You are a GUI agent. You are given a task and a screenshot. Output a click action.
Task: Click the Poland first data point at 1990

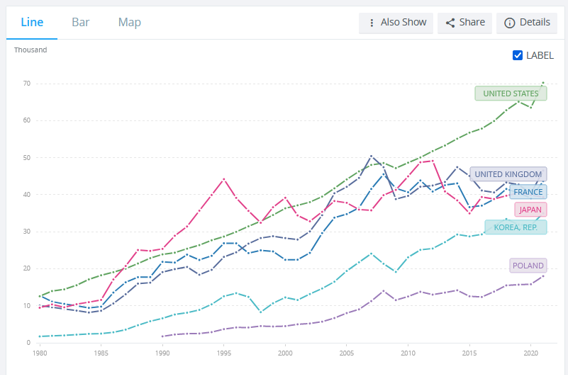pyautogui.click(x=162, y=336)
